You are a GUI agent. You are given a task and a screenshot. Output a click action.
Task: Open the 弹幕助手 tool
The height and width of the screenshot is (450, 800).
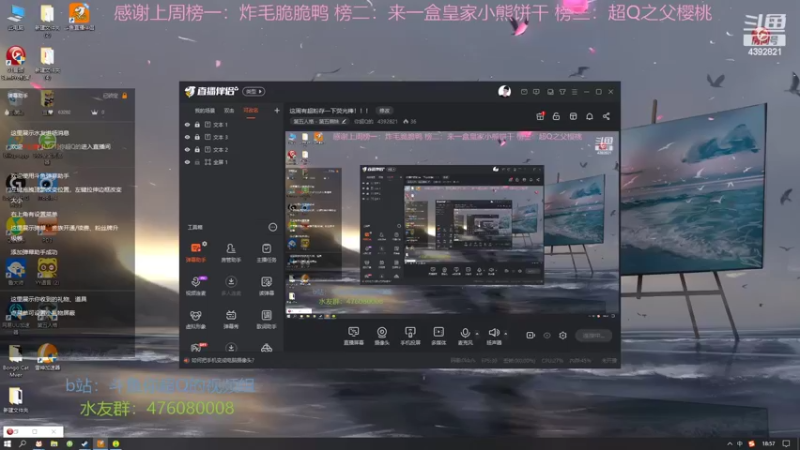pyautogui.click(x=195, y=253)
